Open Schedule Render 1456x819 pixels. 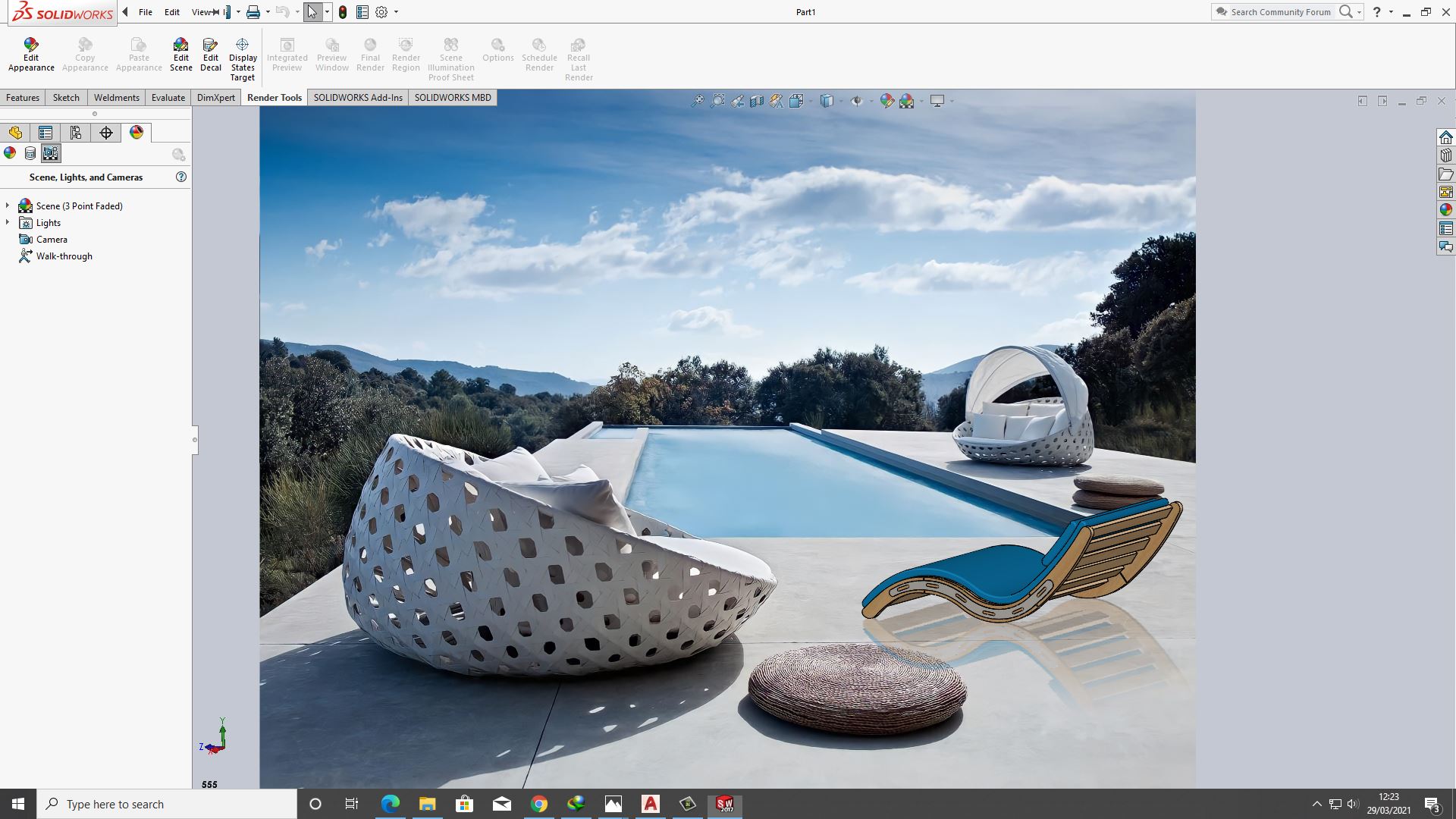539,53
